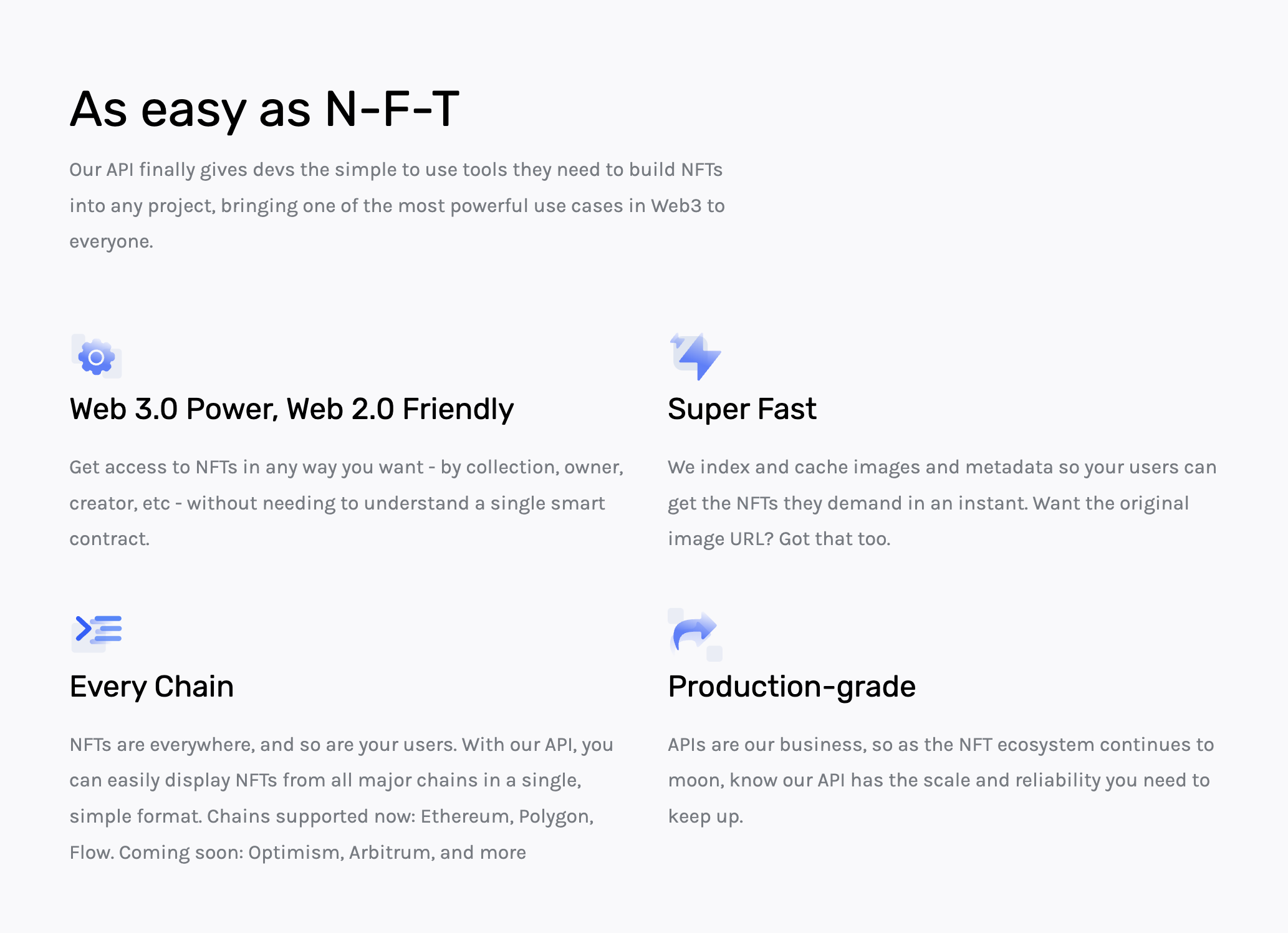
Task: Click the 'Every Chain' heading
Action: point(151,687)
